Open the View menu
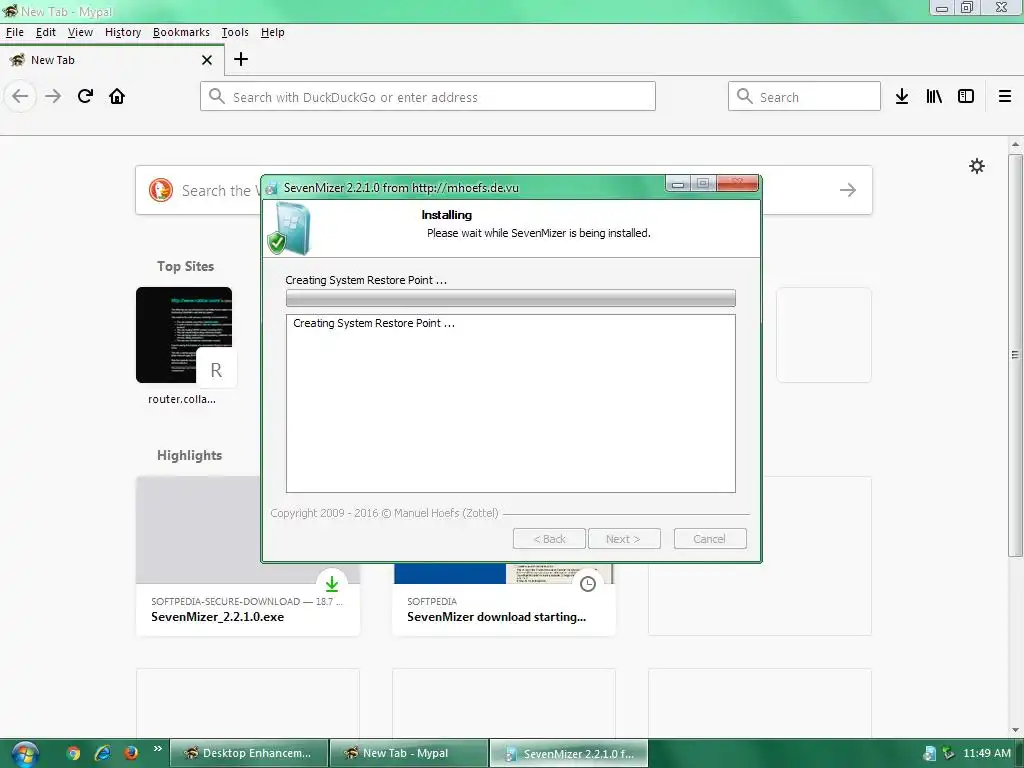Viewport: 1024px width, 768px height. (x=80, y=32)
